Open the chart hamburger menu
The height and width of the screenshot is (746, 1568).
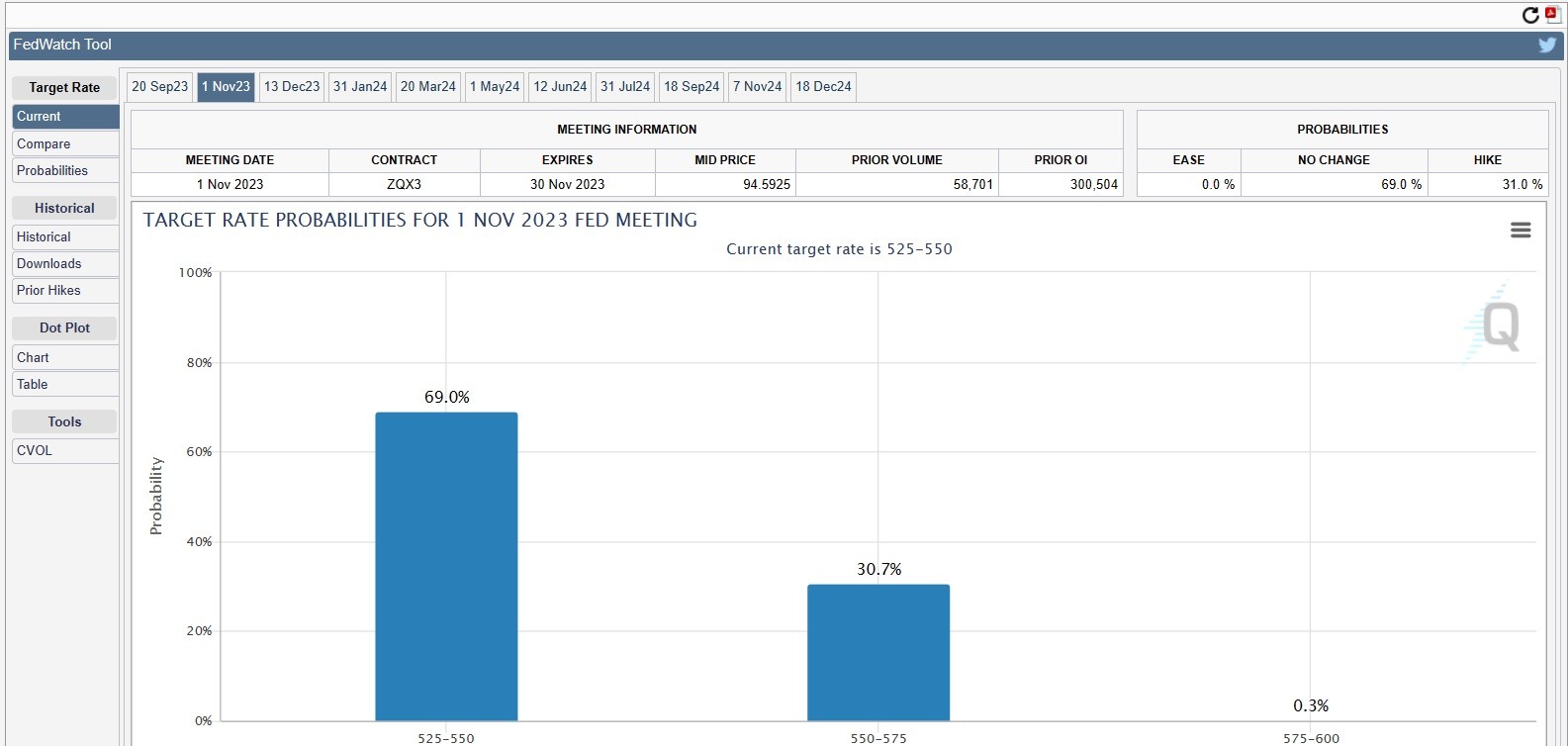pos(1521,230)
